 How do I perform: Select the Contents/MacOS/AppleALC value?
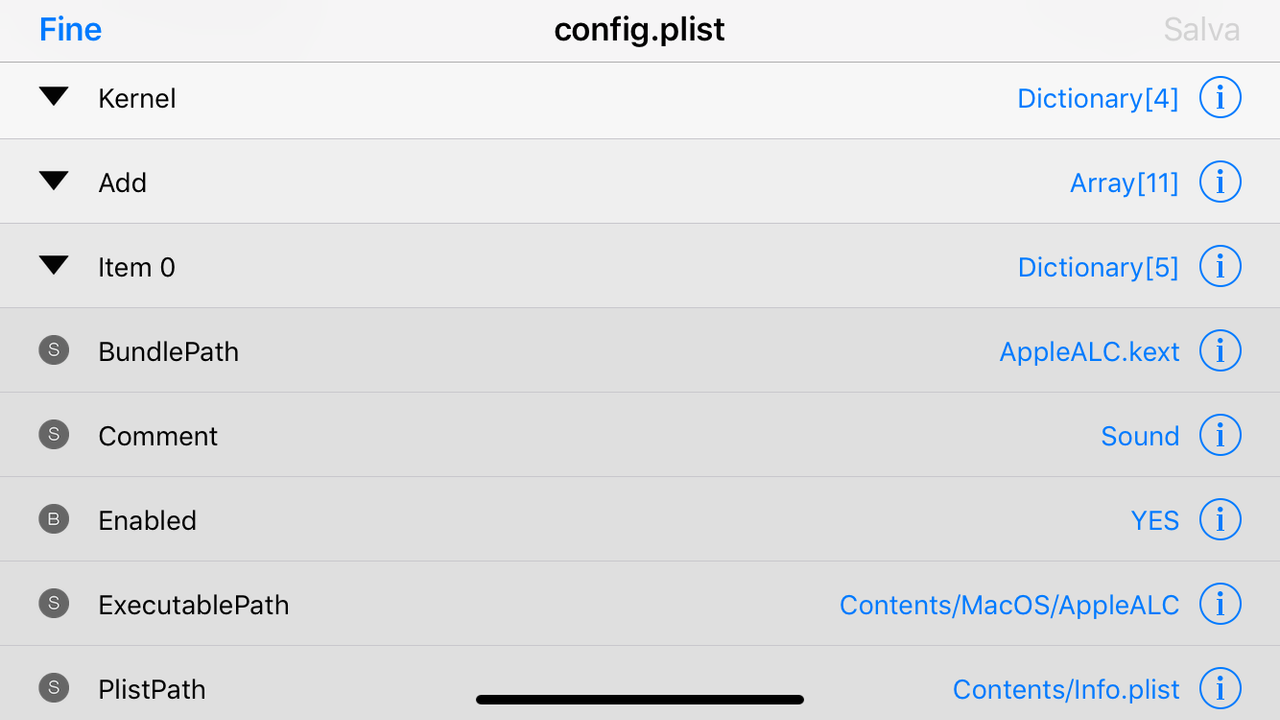pyautogui.click(x=1009, y=605)
